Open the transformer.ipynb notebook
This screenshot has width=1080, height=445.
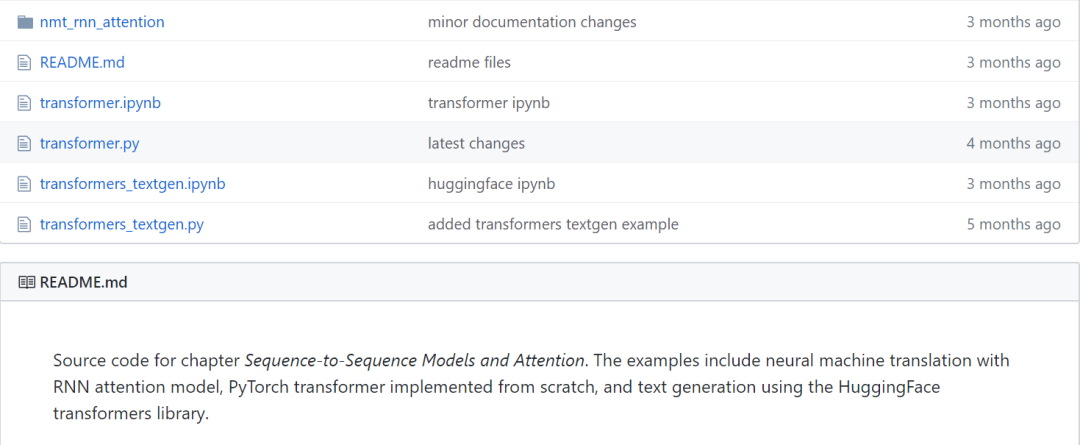pyautogui.click(x=100, y=103)
